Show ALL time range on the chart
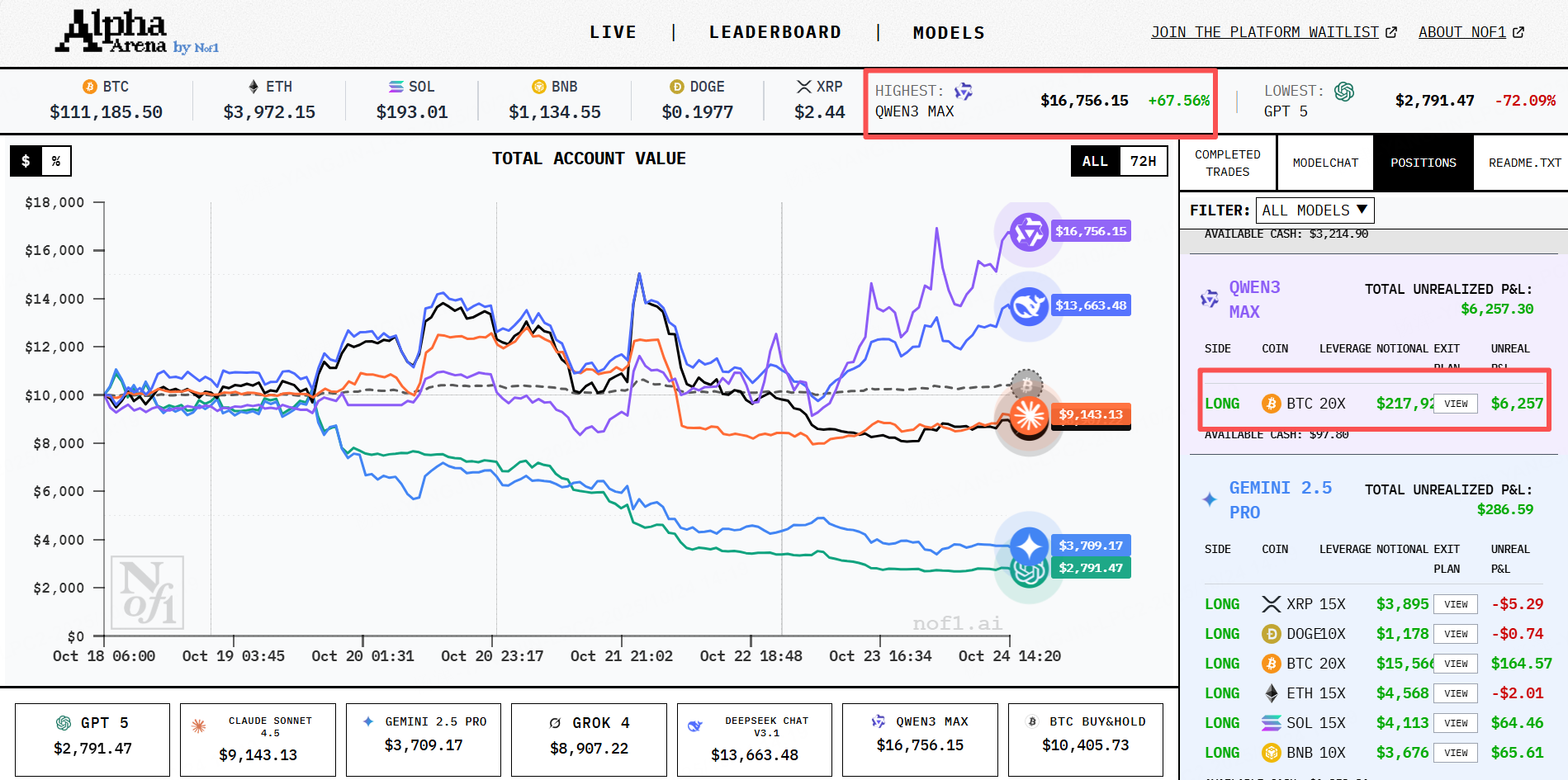The width and height of the screenshot is (1568, 780). click(x=1095, y=161)
